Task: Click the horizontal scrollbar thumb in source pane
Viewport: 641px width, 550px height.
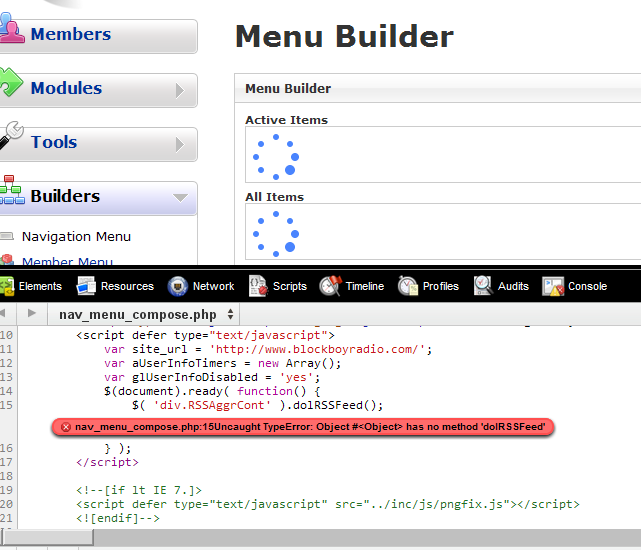Action: (48, 537)
